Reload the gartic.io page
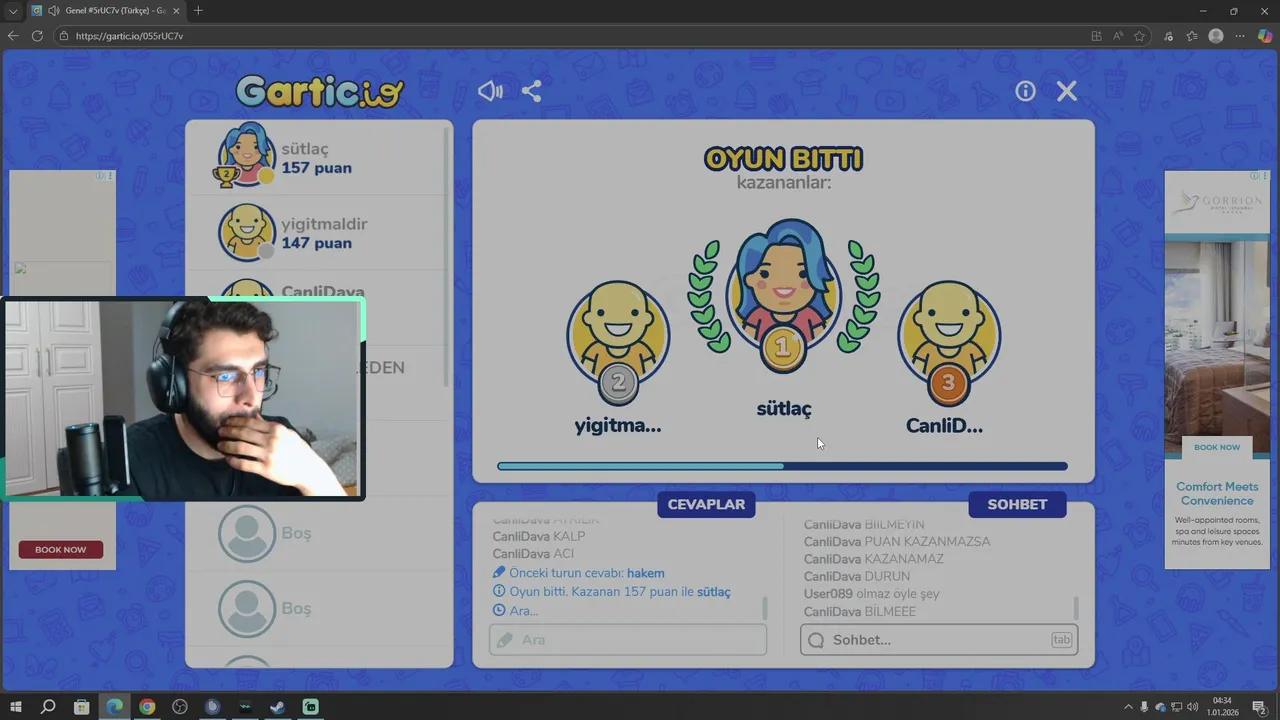This screenshot has width=1280, height=720. [x=37, y=36]
